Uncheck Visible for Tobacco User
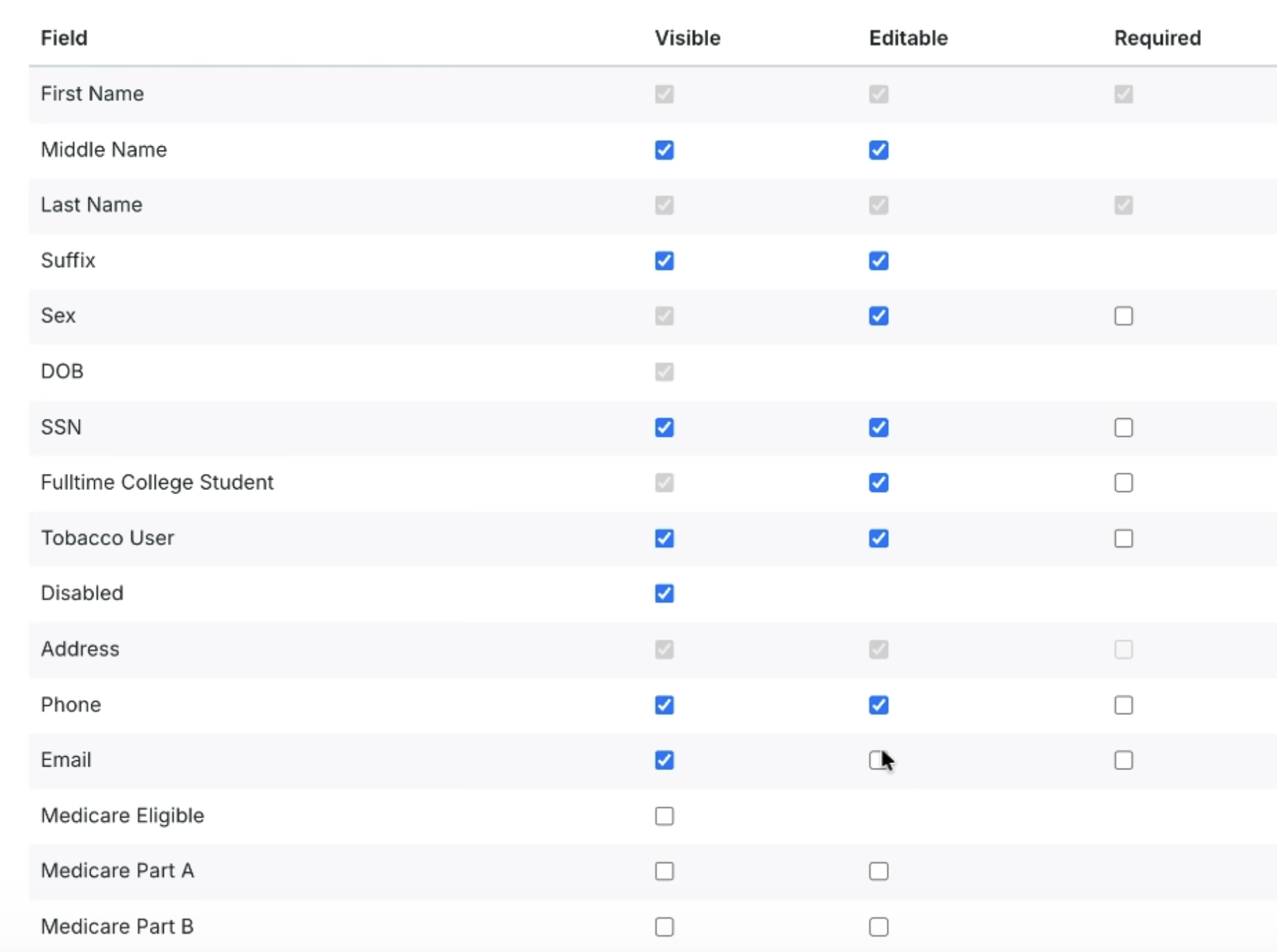Viewport: 1277px width, 952px height. [x=664, y=538]
